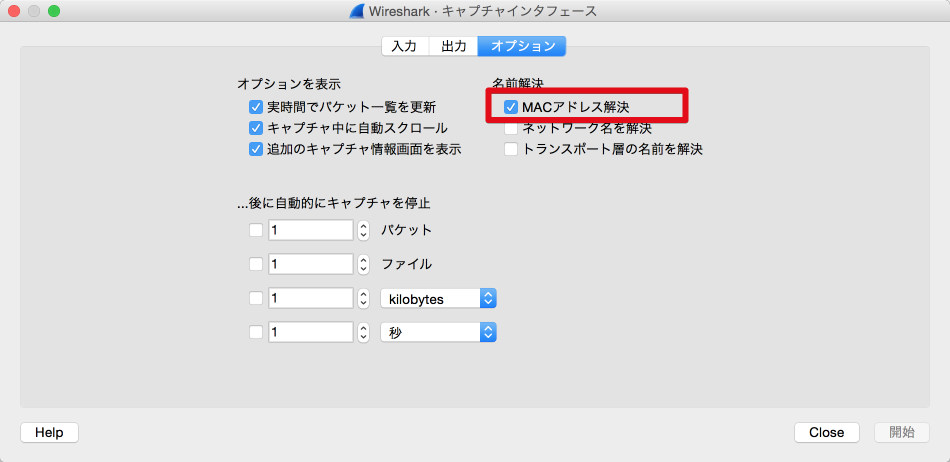The image size is (950, 462).
Task: Enable auto-stop by 秒 checkbox
Action: pos(256,332)
